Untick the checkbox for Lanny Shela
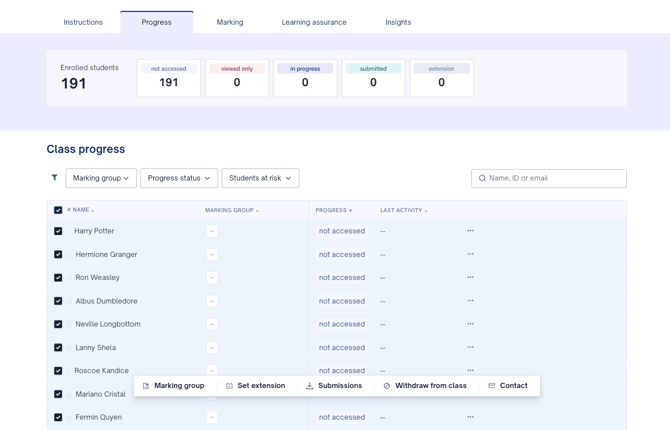670x430 pixels. [58, 348]
